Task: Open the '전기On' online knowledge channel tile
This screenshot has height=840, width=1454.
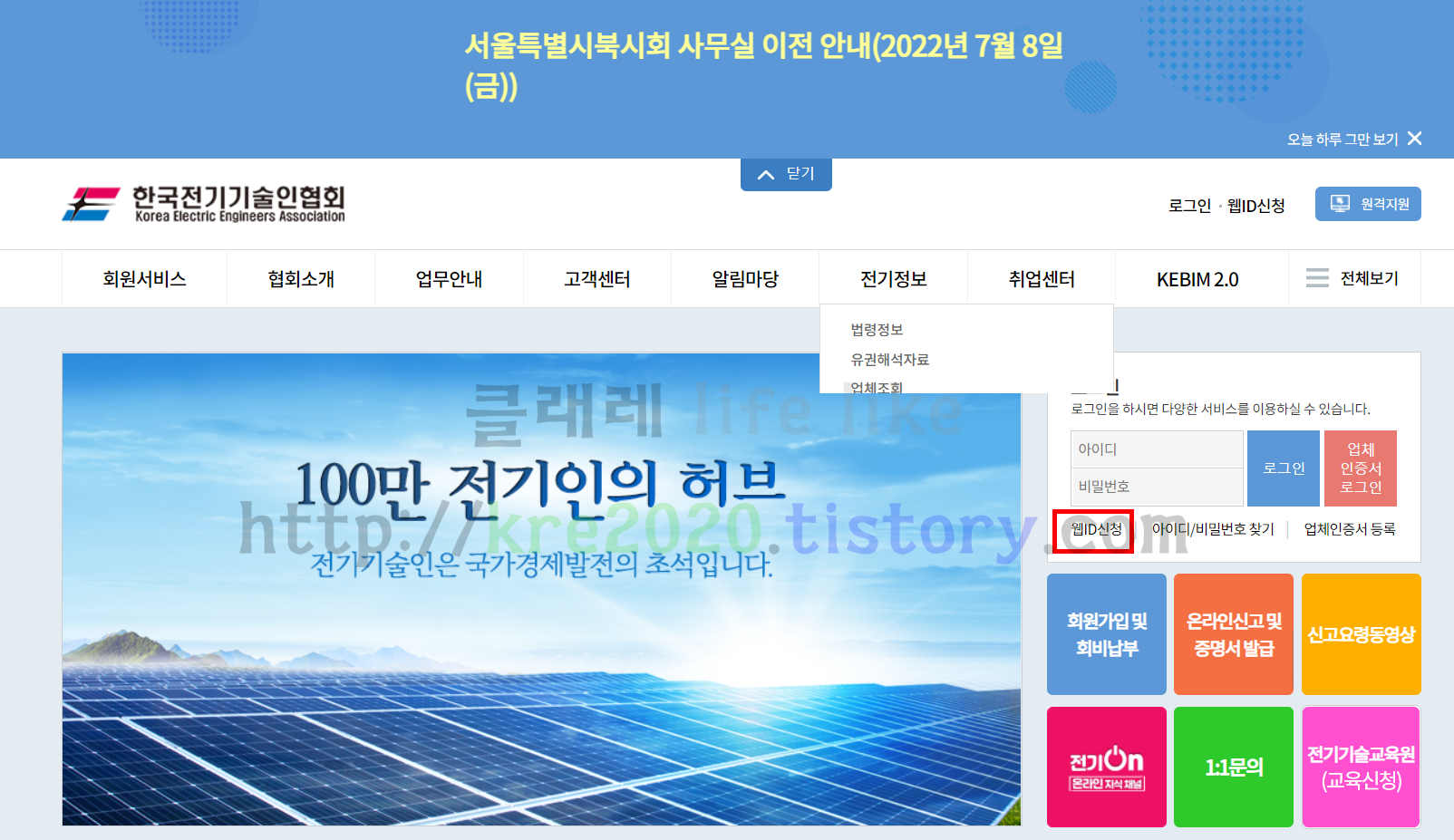Action: pyautogui.click(x=1107, y=767)
